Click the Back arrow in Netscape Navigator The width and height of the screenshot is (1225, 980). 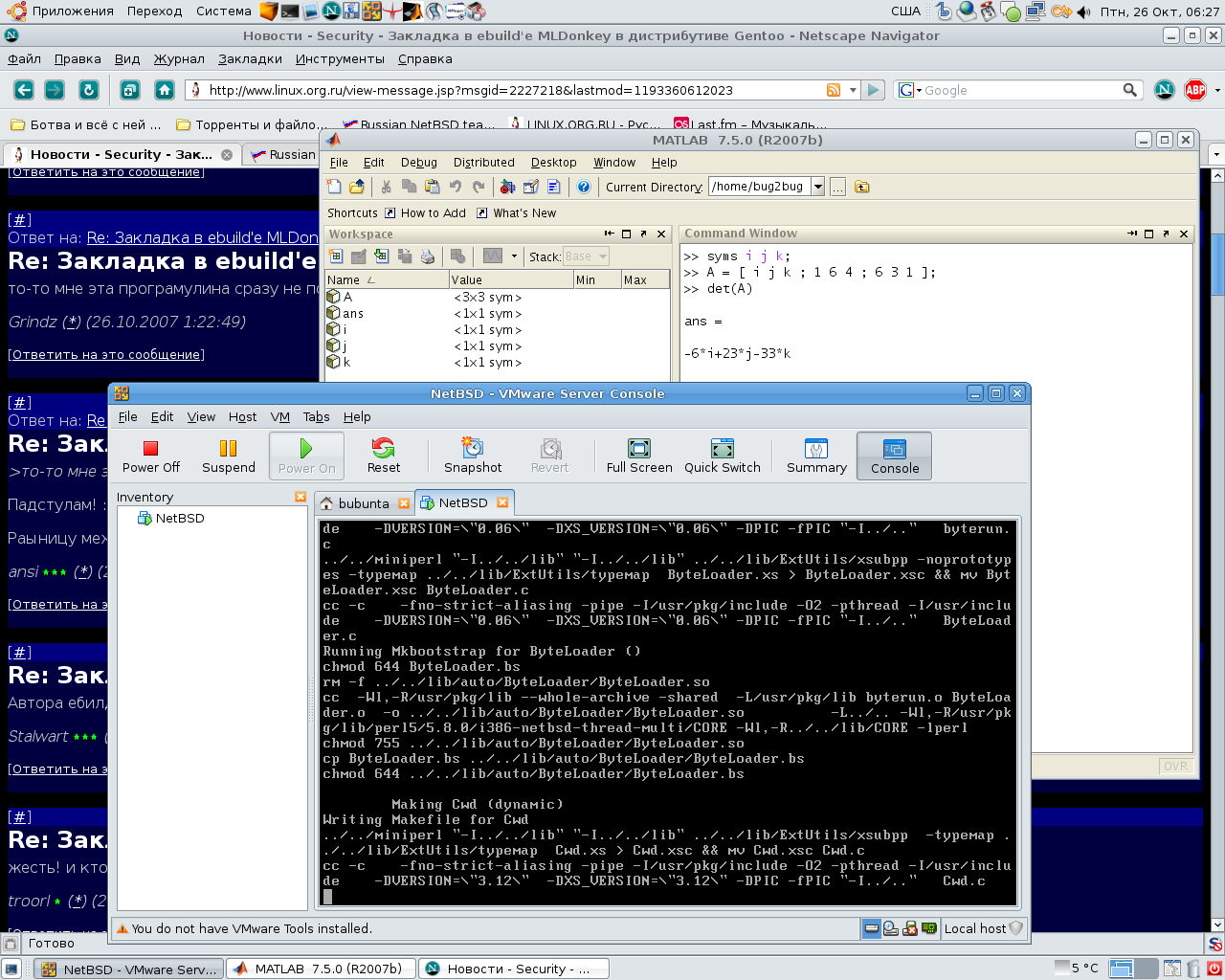click(x=24, y=90)
